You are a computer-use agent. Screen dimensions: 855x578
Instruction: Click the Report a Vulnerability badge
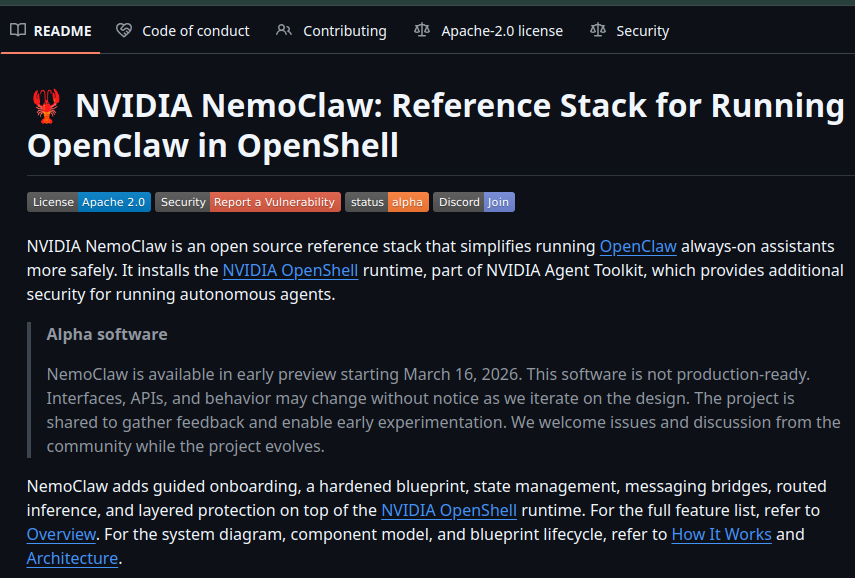pyautogui.click(x=247, y=202)
